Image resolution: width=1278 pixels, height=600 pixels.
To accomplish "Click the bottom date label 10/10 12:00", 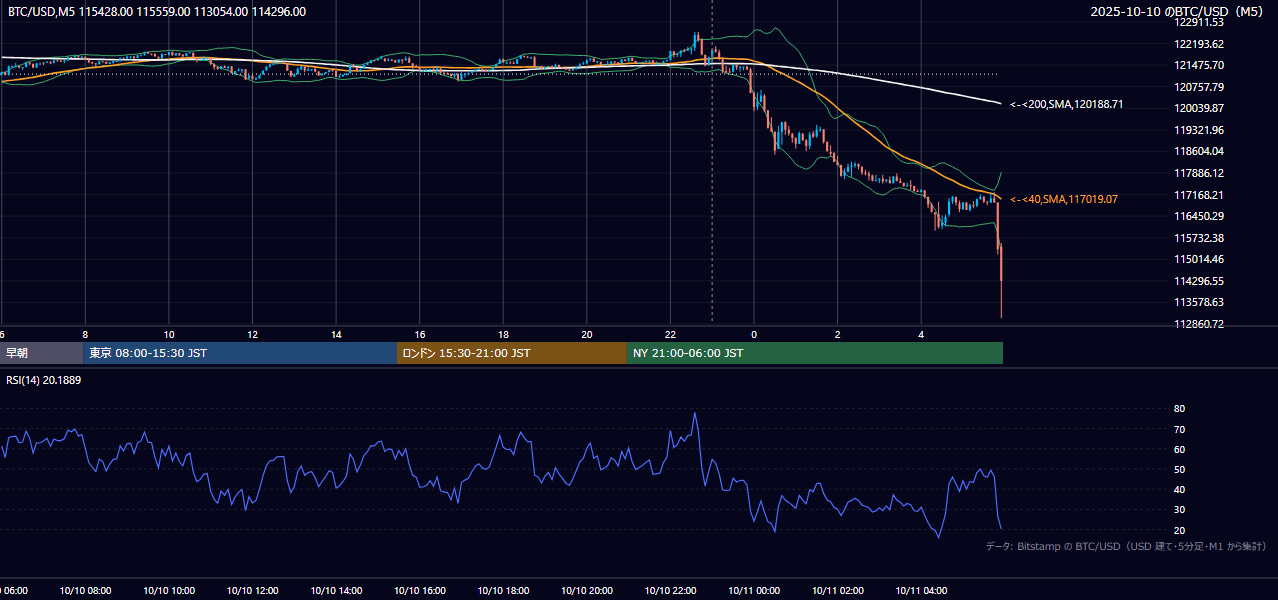I will click(x=253, y=591).
